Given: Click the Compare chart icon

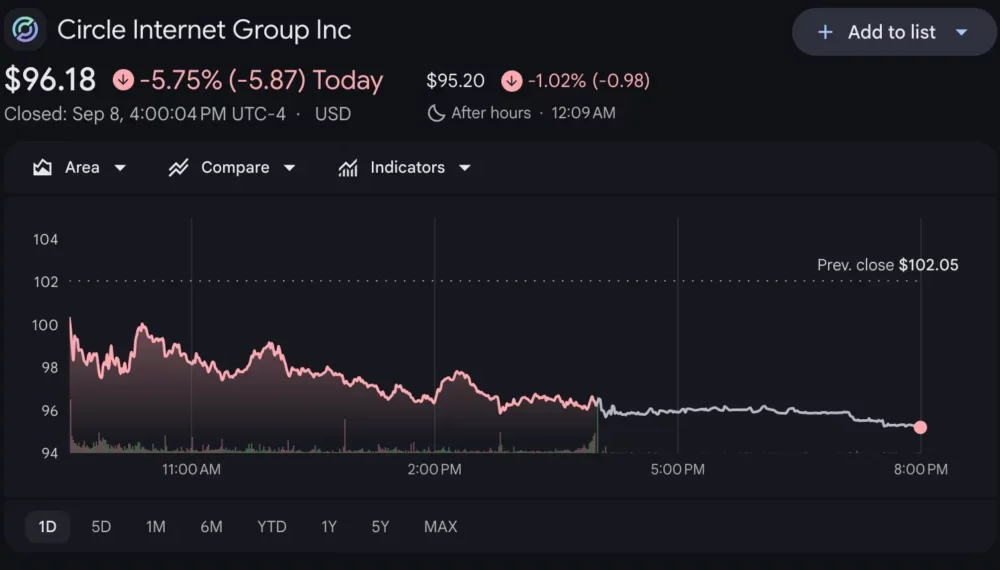Looking at the screenshot, I should 179,168.
